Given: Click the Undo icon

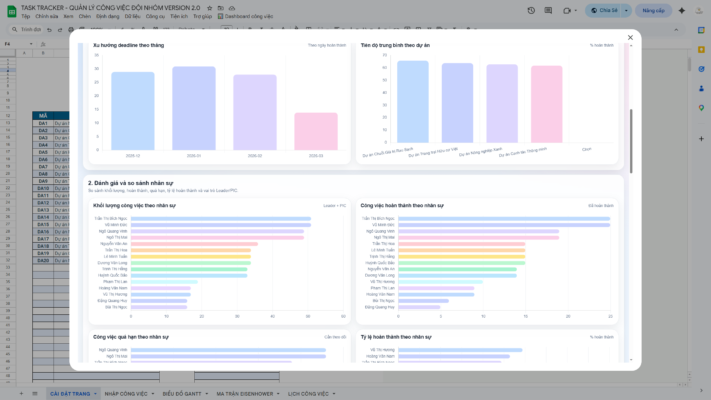Looking at the screenshot, I should (x=49, y=29).
